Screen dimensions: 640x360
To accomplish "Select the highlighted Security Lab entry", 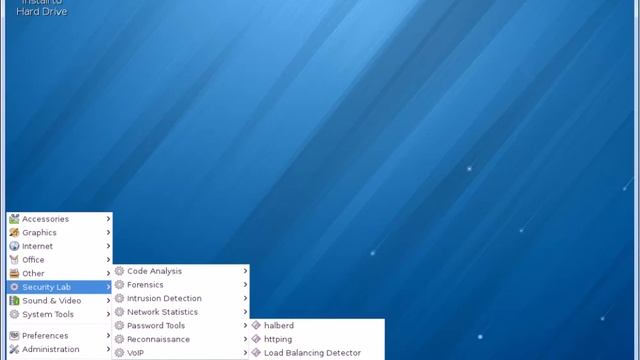I will click(x=60, y=287).
